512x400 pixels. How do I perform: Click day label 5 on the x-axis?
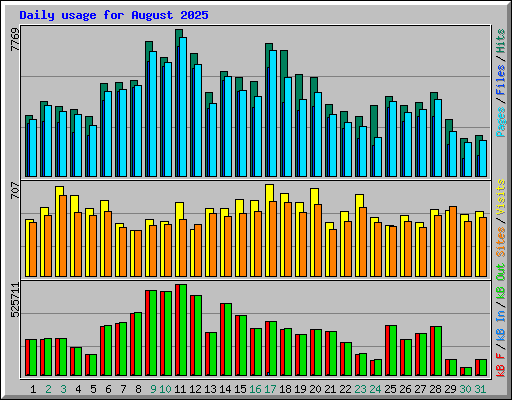(x=93, y=389)
